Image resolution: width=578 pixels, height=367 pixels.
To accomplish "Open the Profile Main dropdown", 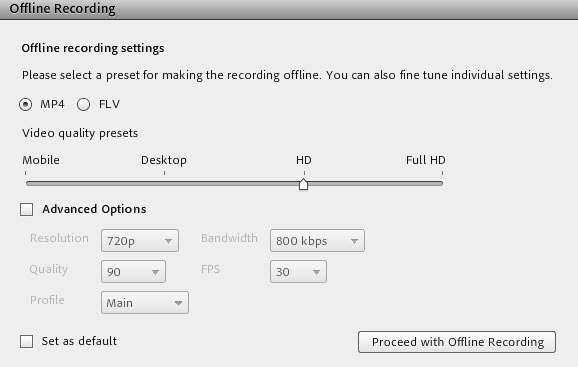I will 145,303.
